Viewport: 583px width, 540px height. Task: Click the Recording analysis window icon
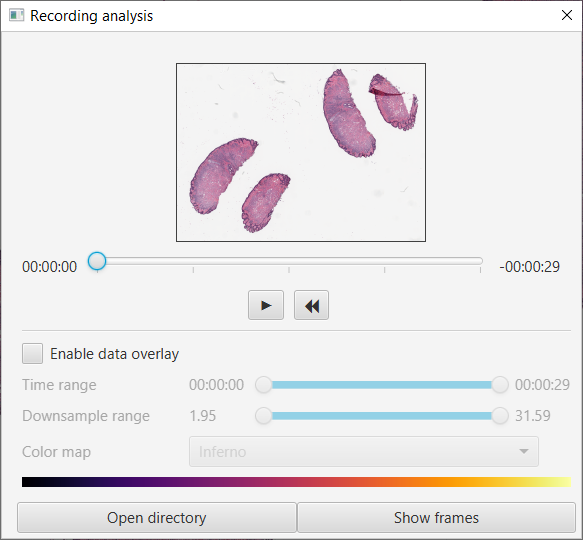pyautogui.click(x=16, y=16)
